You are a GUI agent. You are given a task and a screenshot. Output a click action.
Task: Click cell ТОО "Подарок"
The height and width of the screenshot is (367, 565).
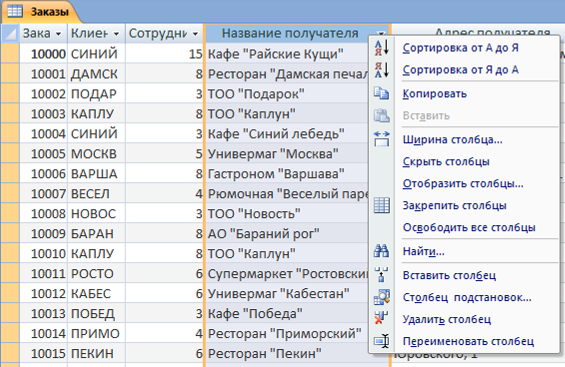[x=287, y=94]
